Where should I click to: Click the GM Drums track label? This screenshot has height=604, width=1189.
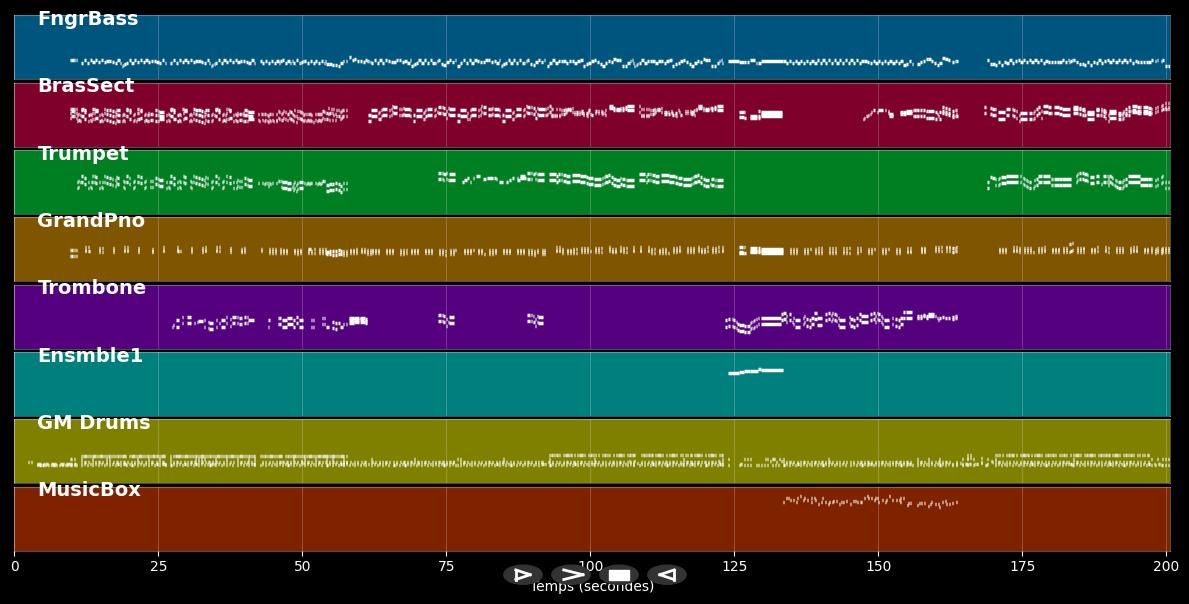click(x=94, y=423)
